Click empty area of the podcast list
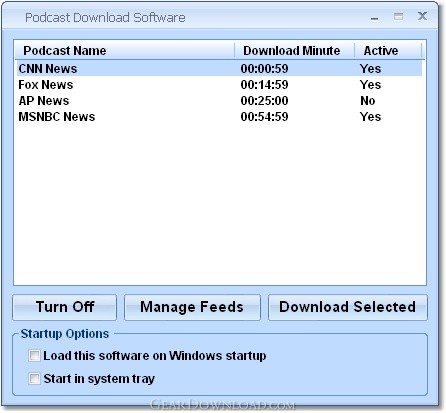Screen dimensions: 446x413 (x=220, y=203)
